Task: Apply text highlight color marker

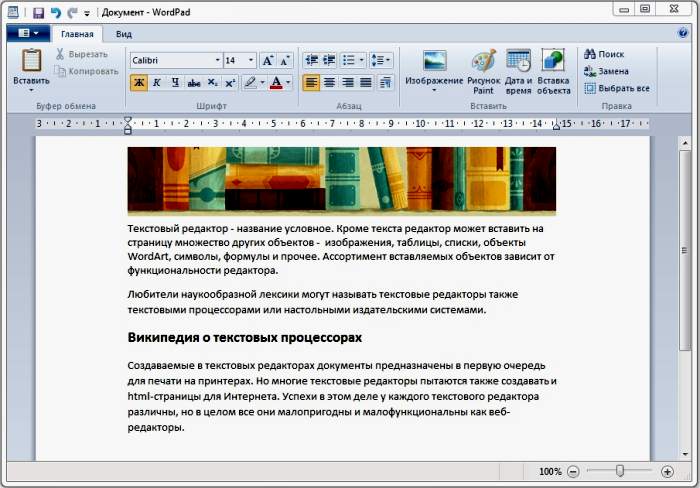Action: 250,83
